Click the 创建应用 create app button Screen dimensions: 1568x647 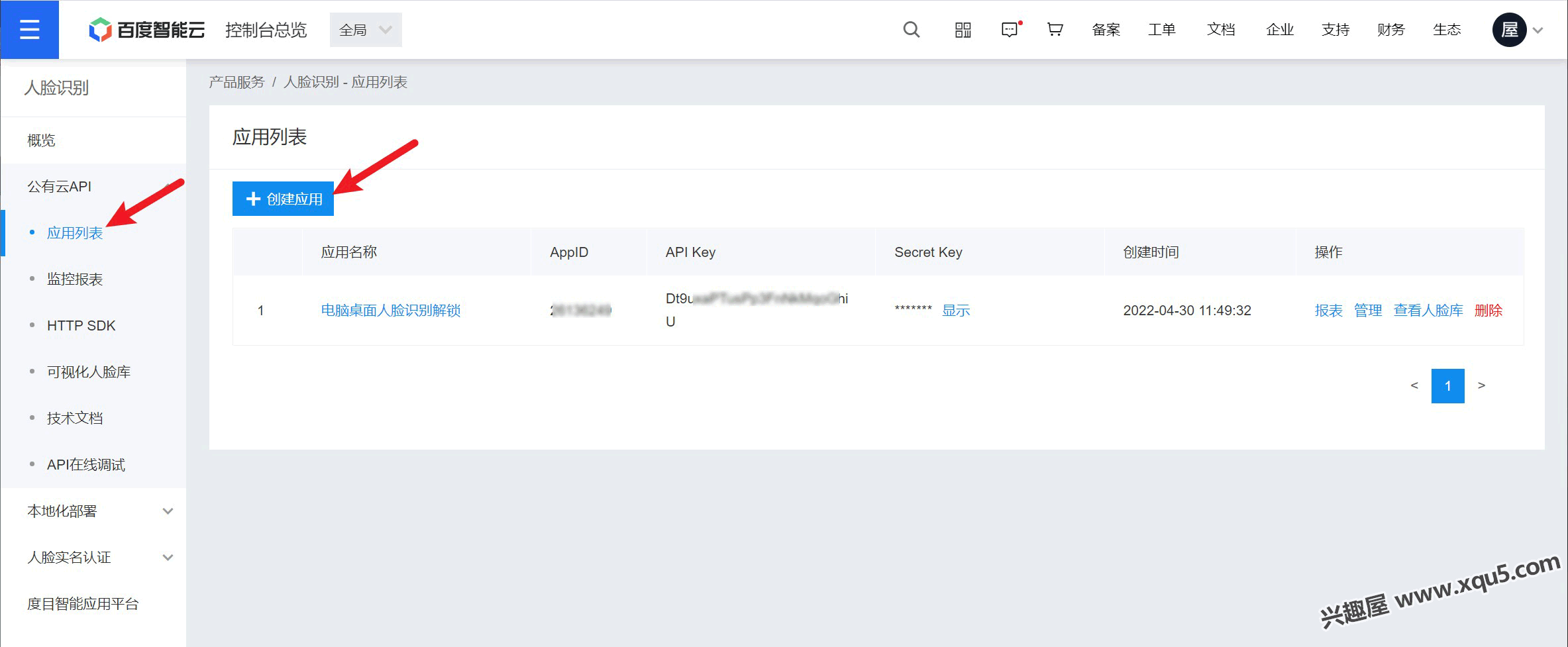(x=283, y=199)
